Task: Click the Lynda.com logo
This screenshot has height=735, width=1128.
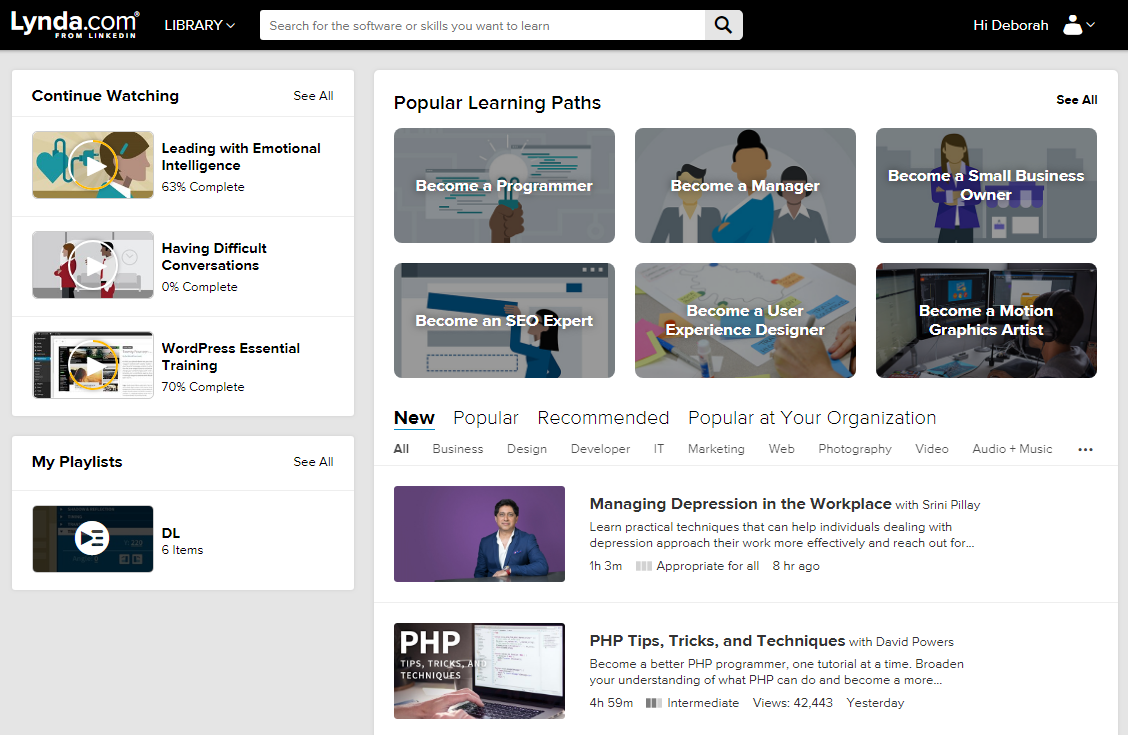Action: point(75,24)
